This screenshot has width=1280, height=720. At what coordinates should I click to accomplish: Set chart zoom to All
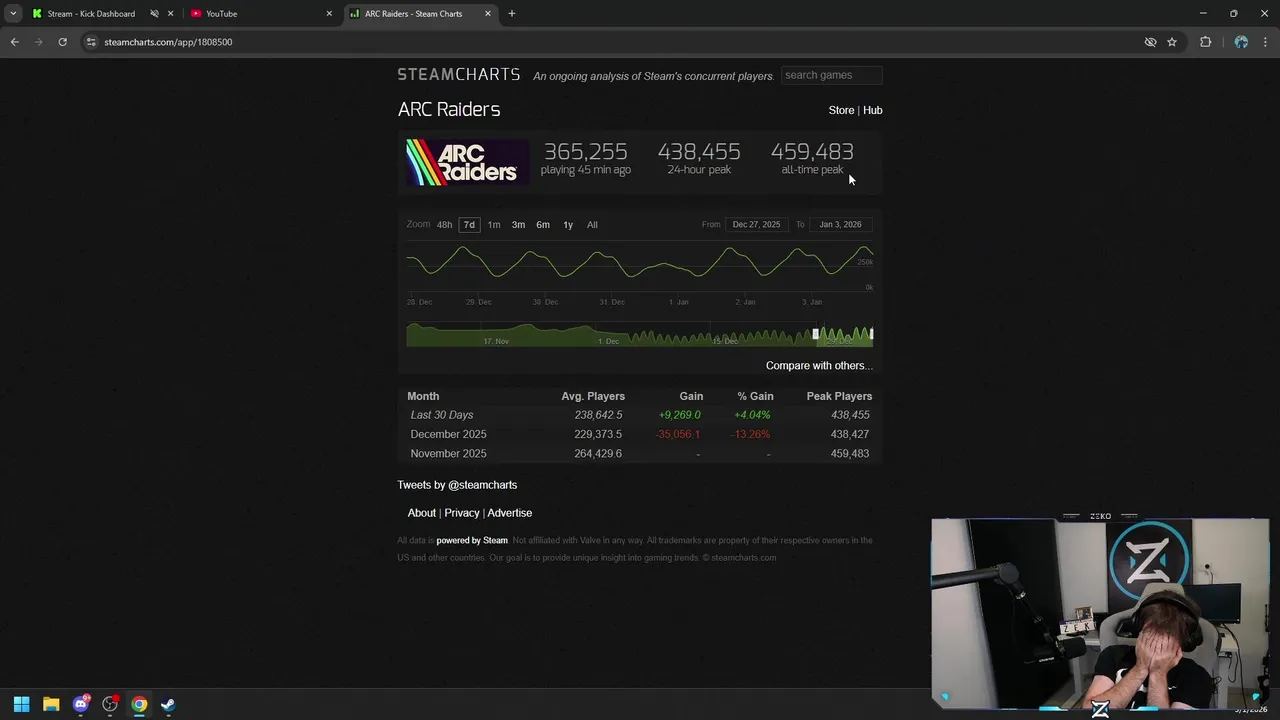pos(592,225)
